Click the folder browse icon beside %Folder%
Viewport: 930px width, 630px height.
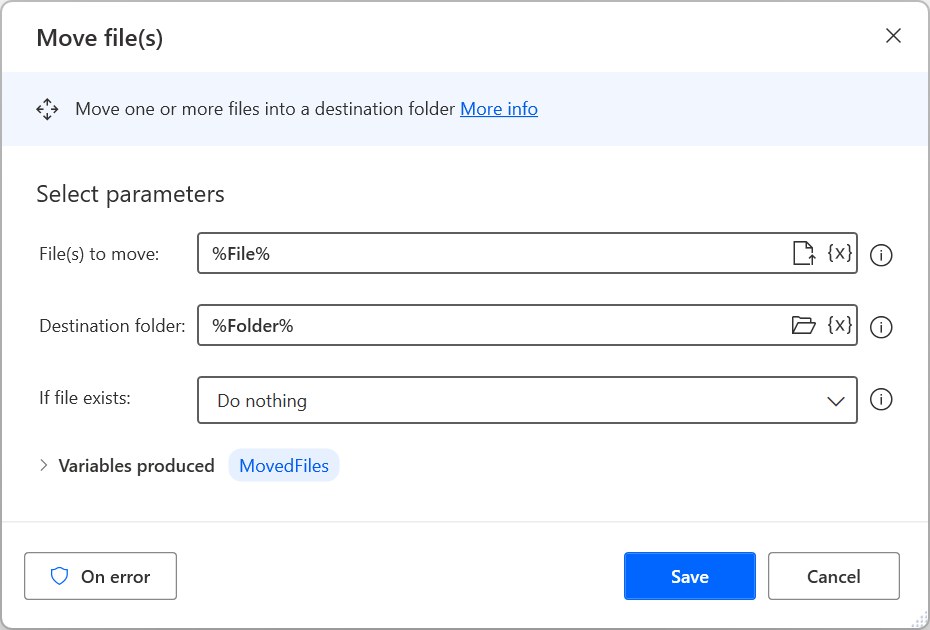click(804, 325)
